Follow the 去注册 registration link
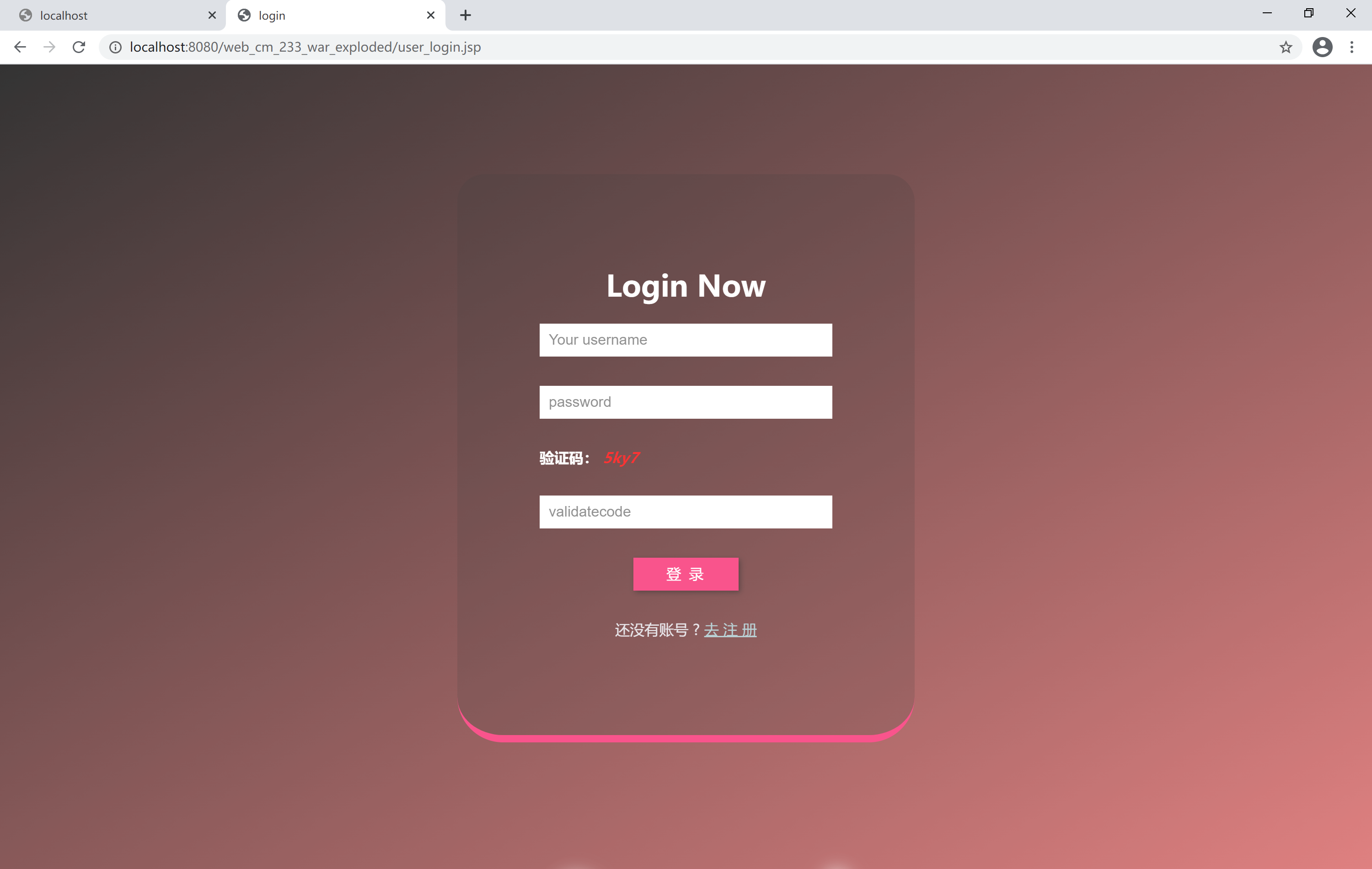1372x869 pixels. click(x=730, y=630)
